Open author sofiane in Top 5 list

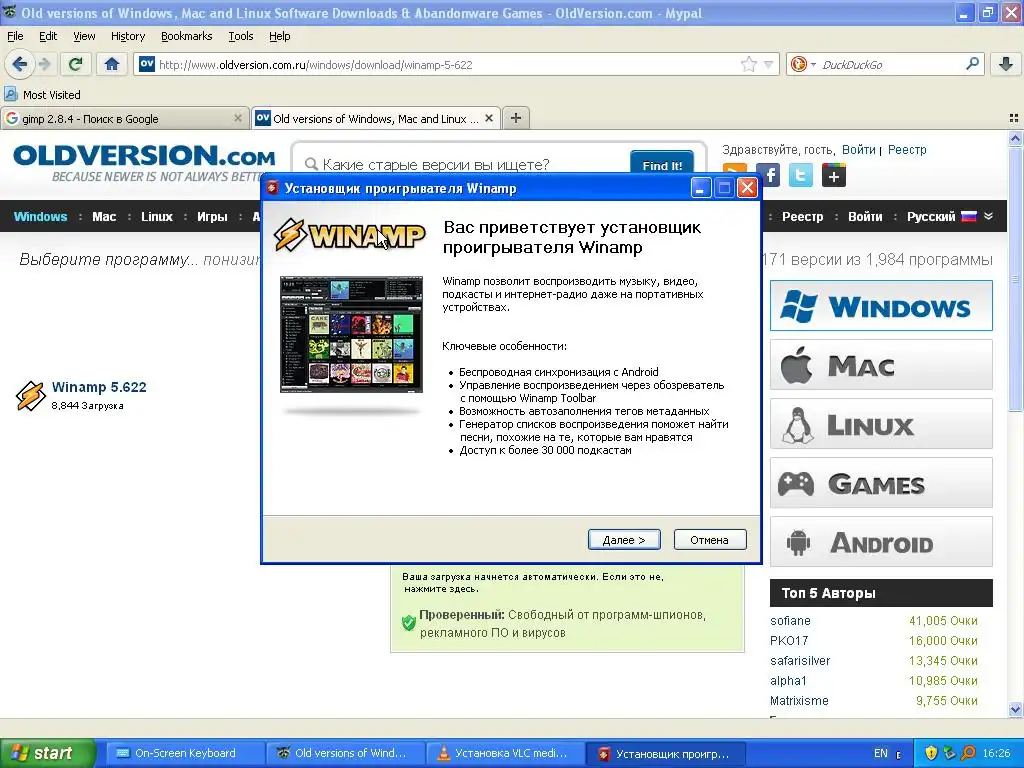point(790,620)
